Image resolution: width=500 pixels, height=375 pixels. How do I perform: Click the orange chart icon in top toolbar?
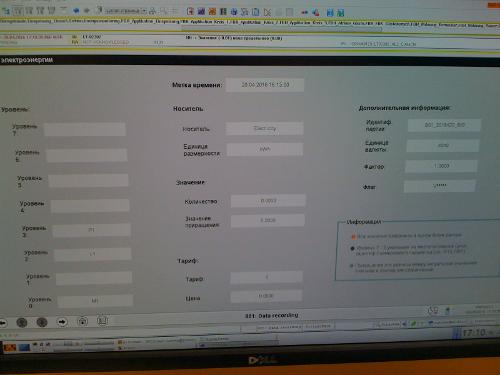pyautogui.click(x=212, y=12)
